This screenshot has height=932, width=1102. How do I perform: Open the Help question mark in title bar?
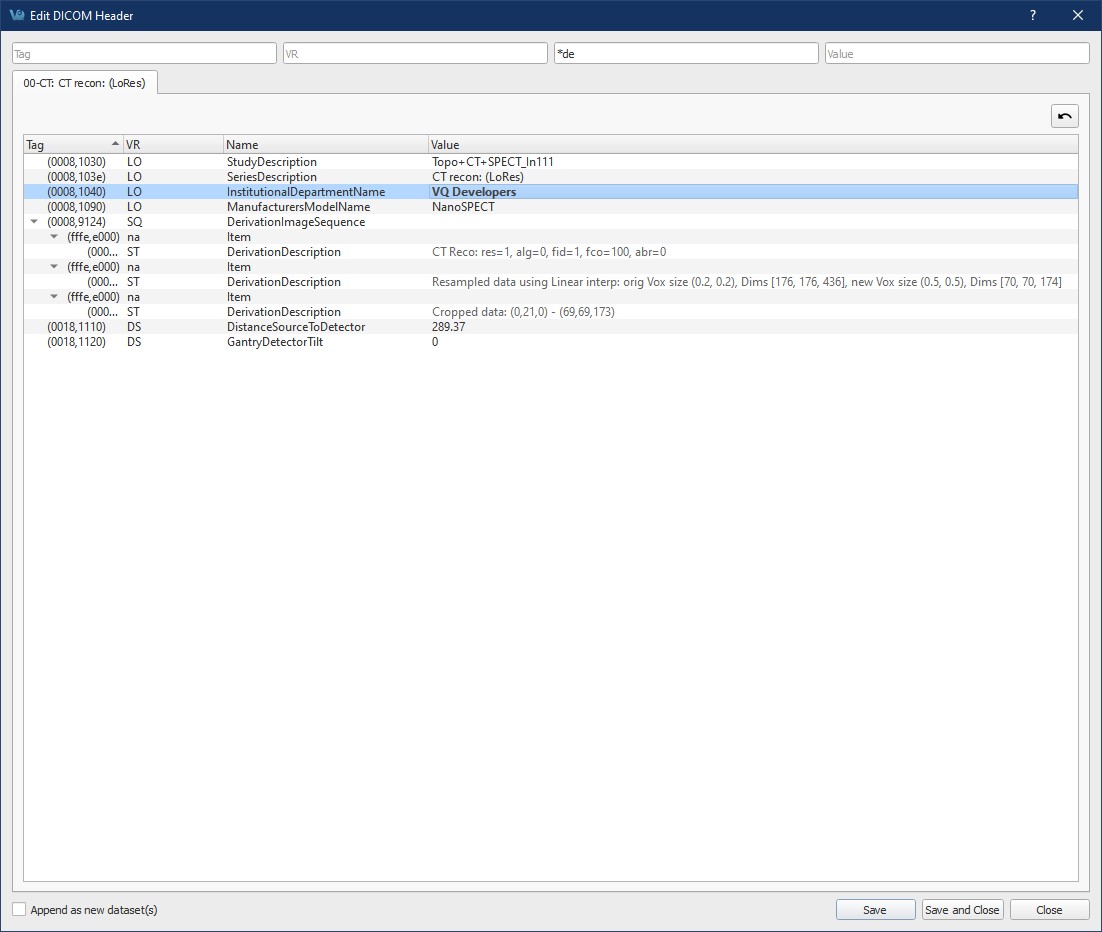click(1031, 15)
